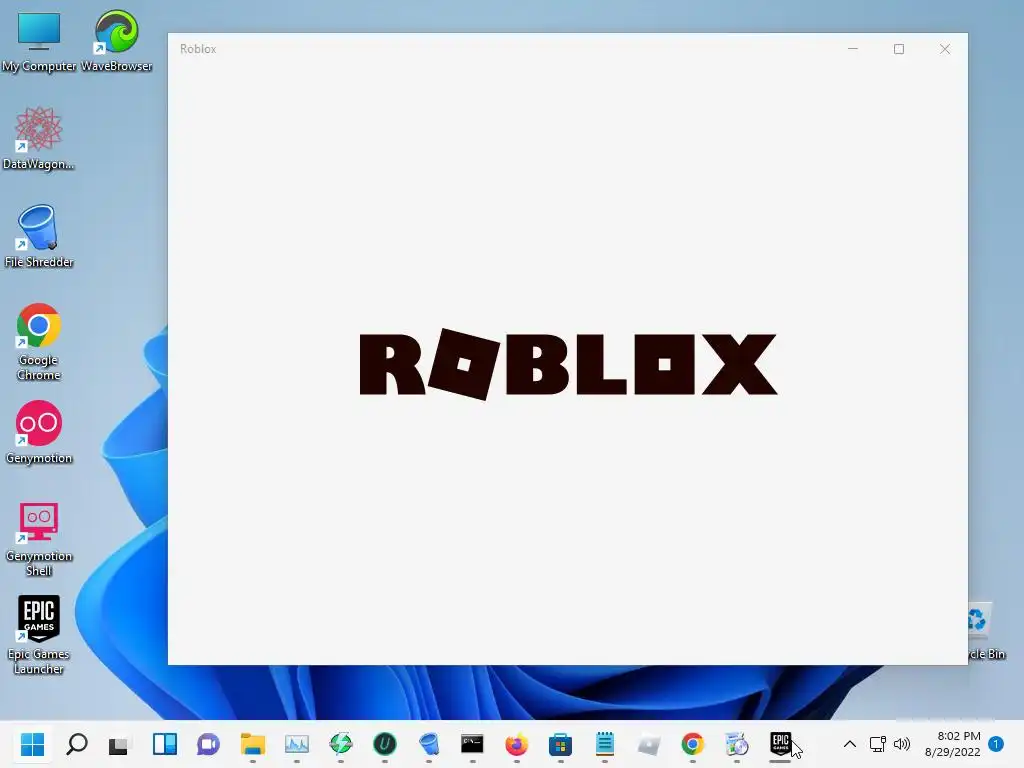The height and width of the screenshot is (768, 1024).
Task: Open File Explorer from the taskbar
Action: coord(253,744)
